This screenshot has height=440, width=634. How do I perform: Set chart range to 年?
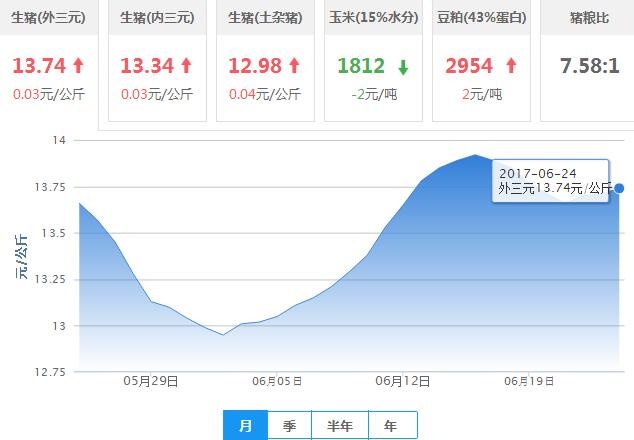coord(392,425)
